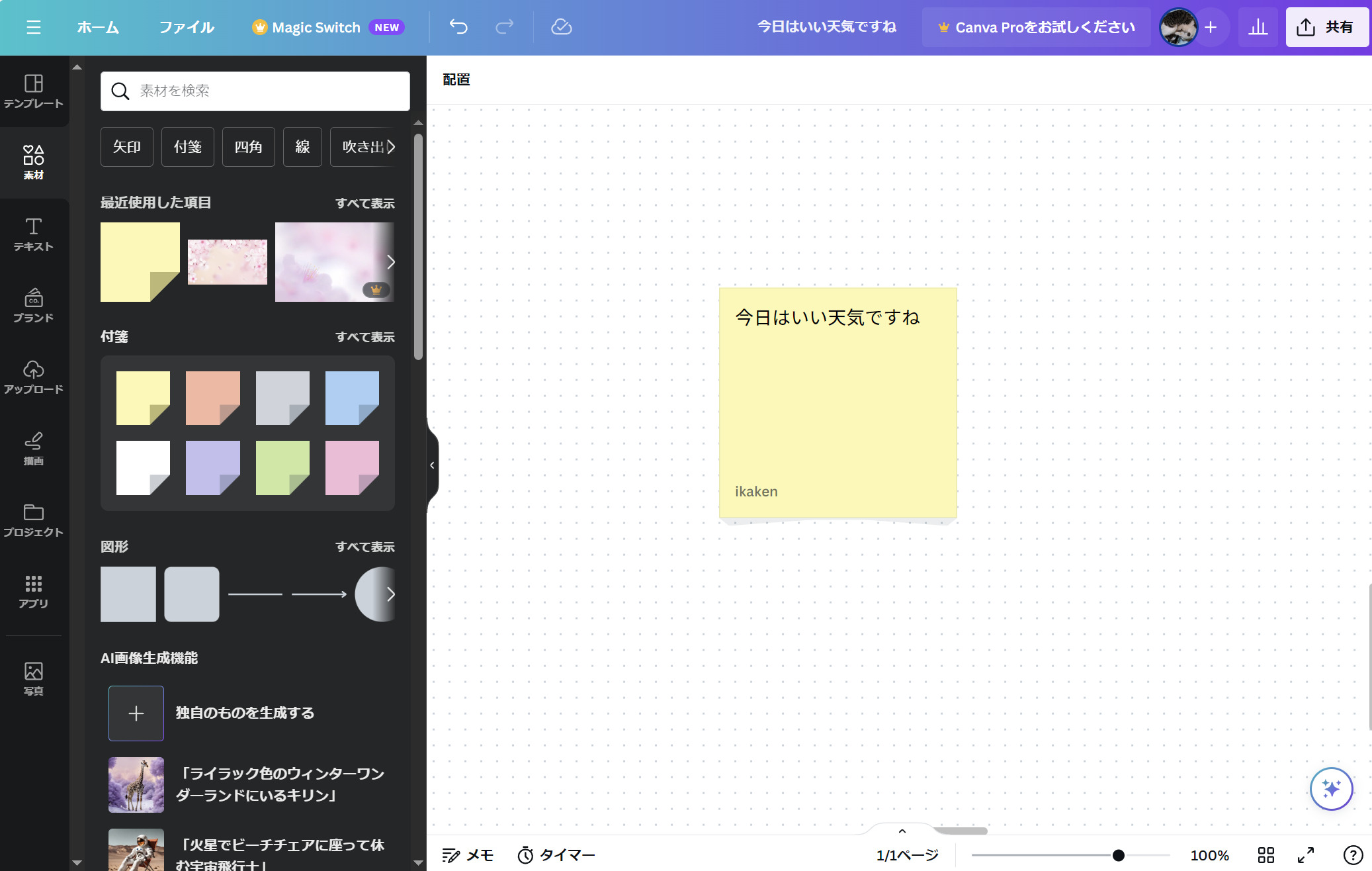1372x871 pixels.
Task: Add the pink sticky note
Action: 352,468
